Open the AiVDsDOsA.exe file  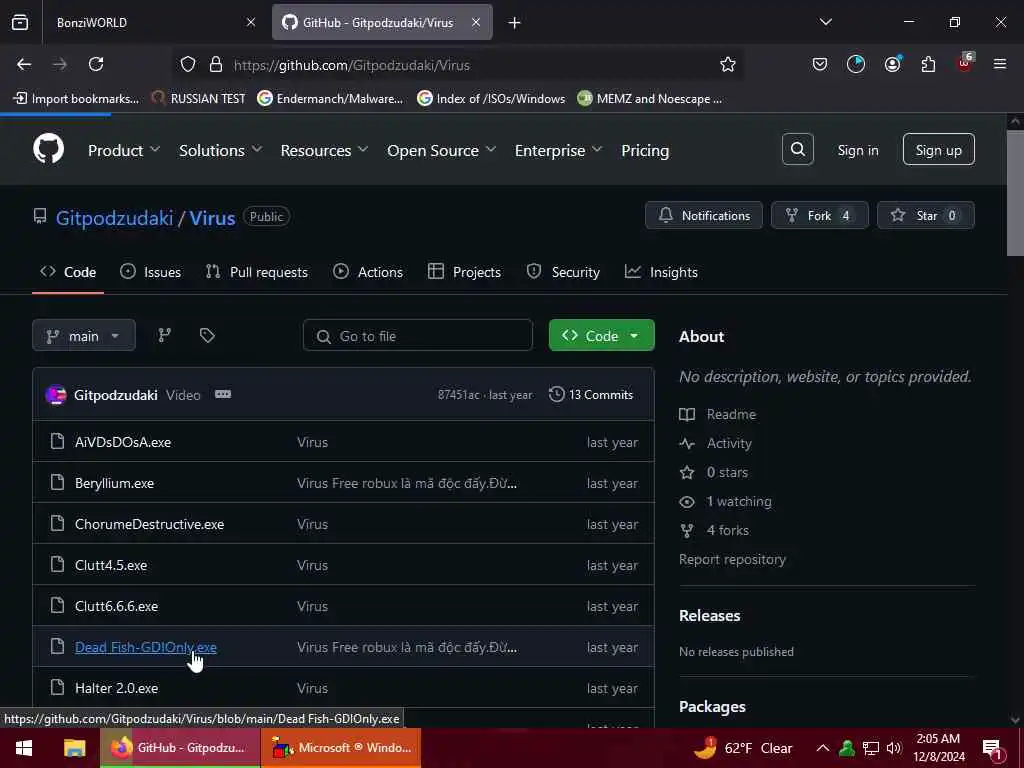(123, 442)
